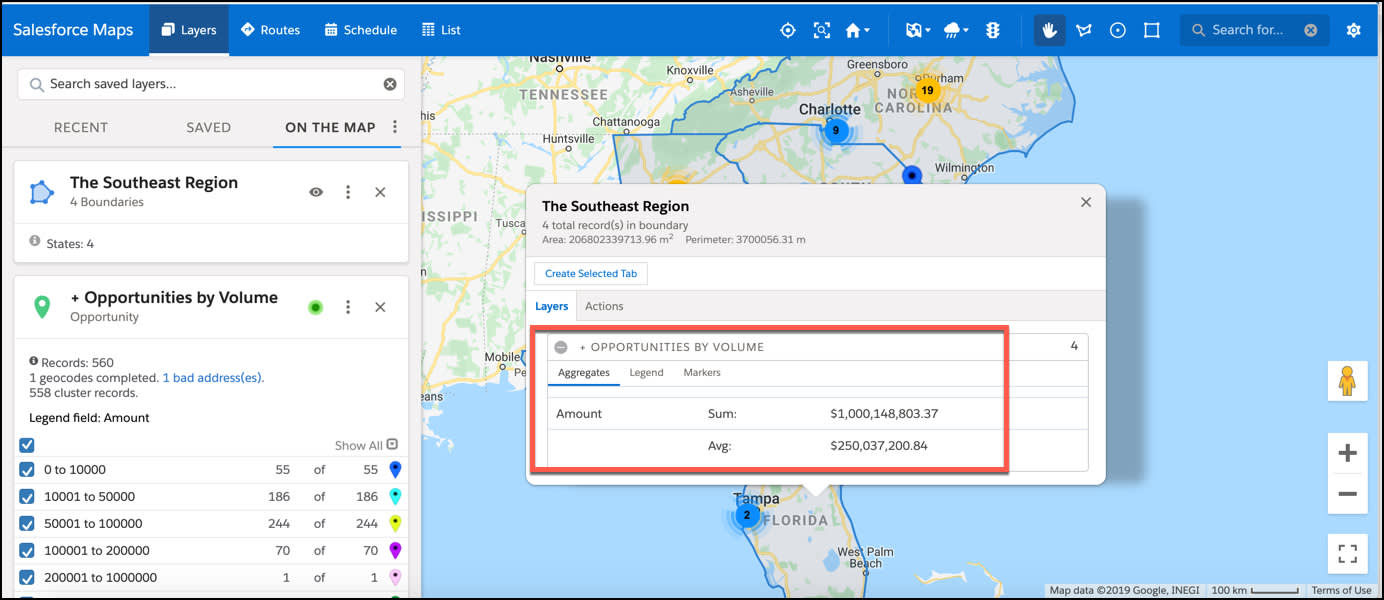The image size is (1384, 600).
Task: Open the Aggregates sub-tab
Action: coord(584,372)
